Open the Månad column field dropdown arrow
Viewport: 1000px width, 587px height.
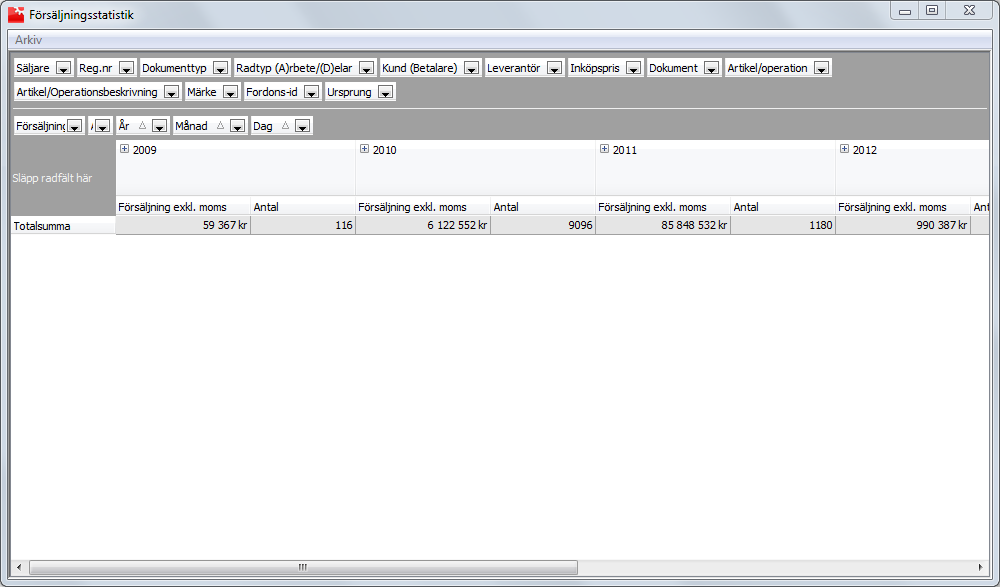pos(237,126)
